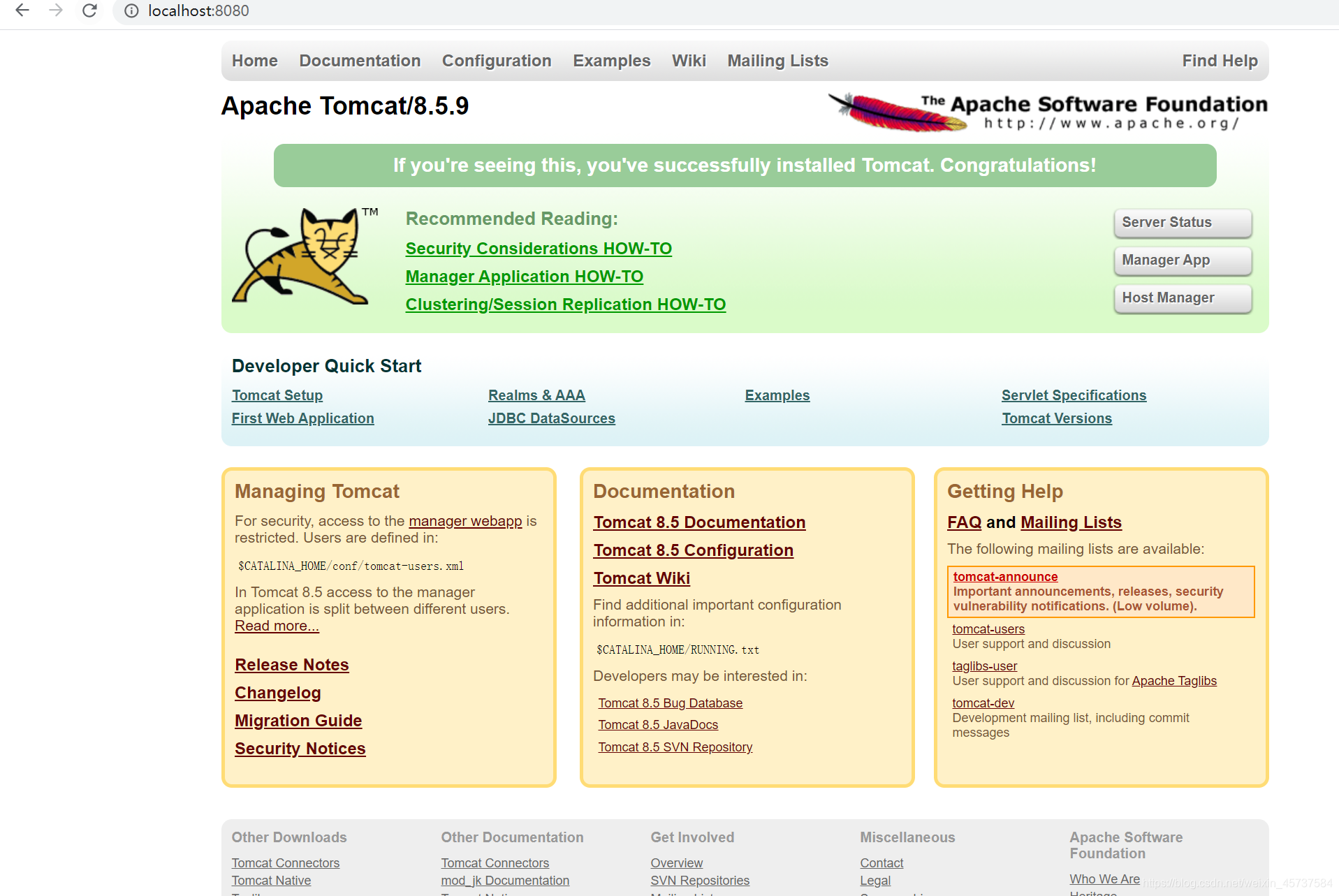Open Security Considerations HOW-TO link
Image resolution: width=1339 pixels, height=896 pixels.
pos(539,249)
